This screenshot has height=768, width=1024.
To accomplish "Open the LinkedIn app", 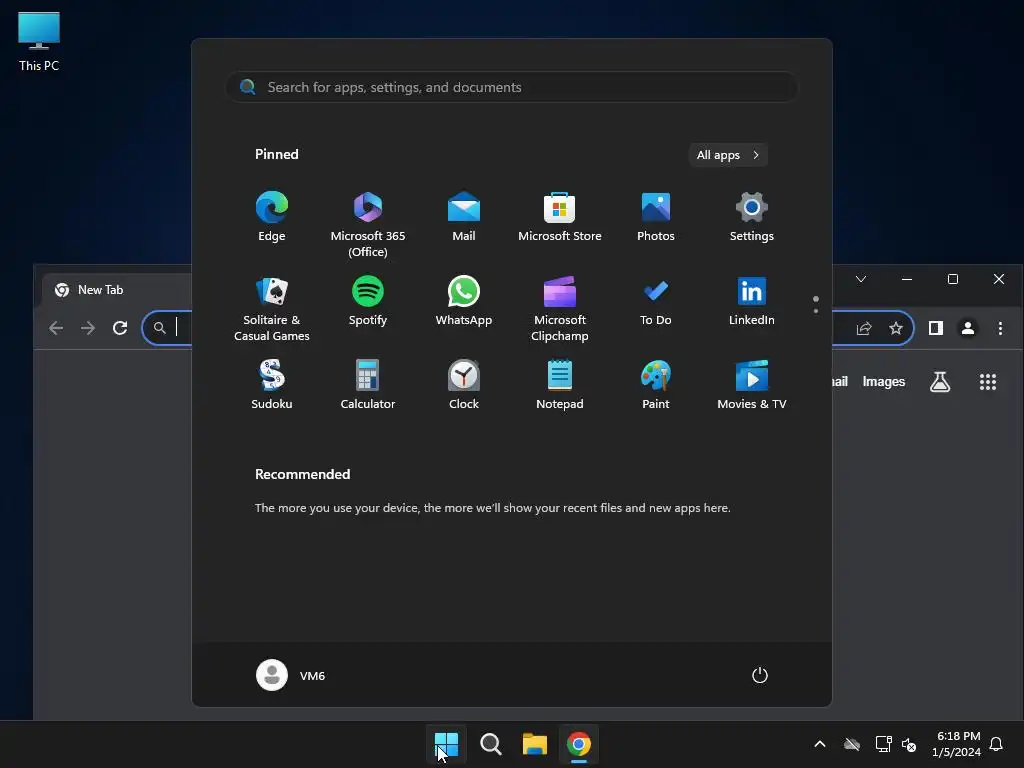I will tap(752, 302).
